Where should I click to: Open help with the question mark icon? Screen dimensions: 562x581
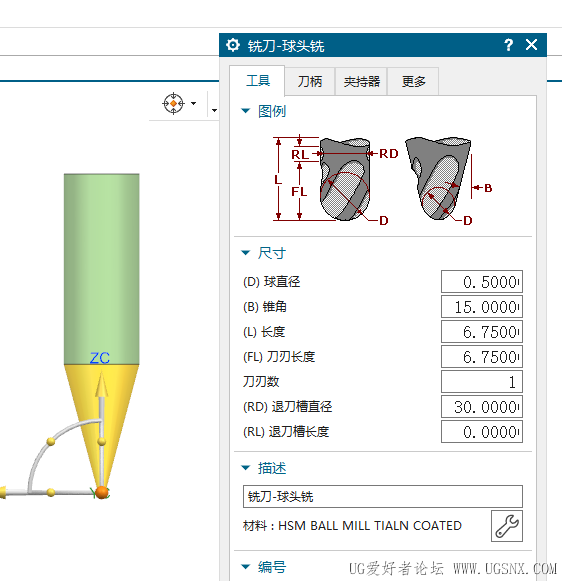point(509,45)
